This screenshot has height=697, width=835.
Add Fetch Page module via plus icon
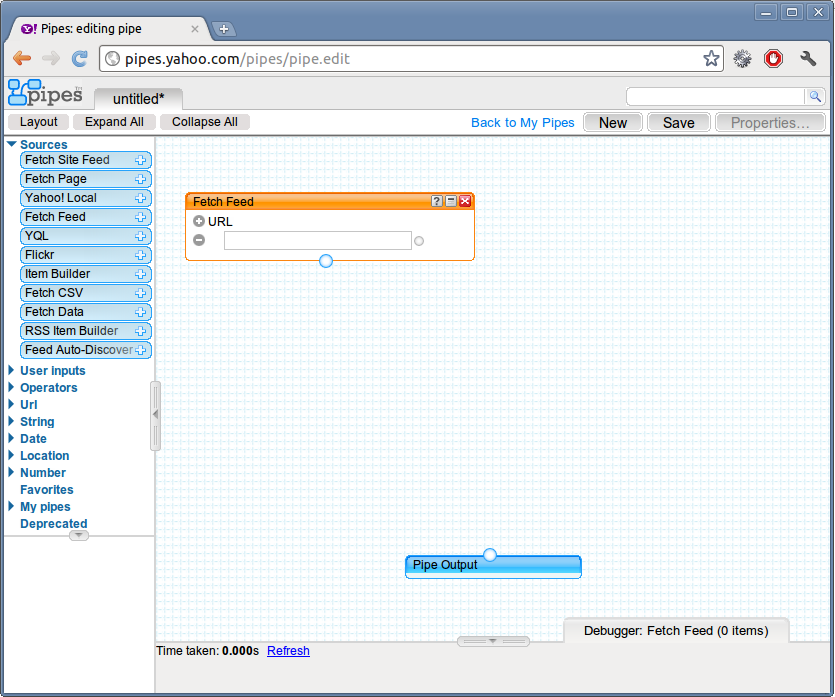(x=141, y=179)
